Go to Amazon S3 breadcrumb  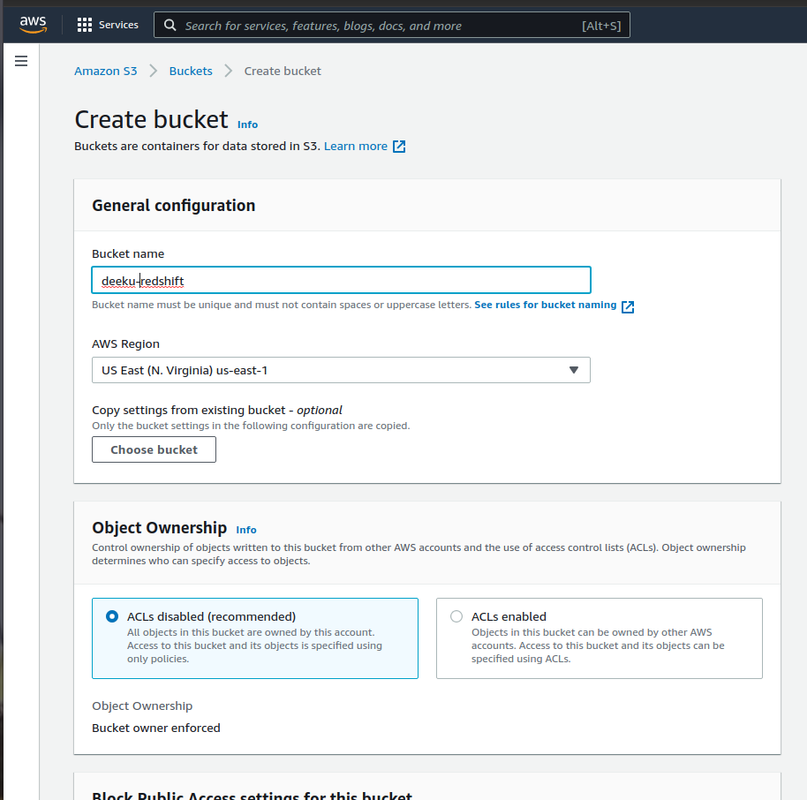click(x=106, y=71)
